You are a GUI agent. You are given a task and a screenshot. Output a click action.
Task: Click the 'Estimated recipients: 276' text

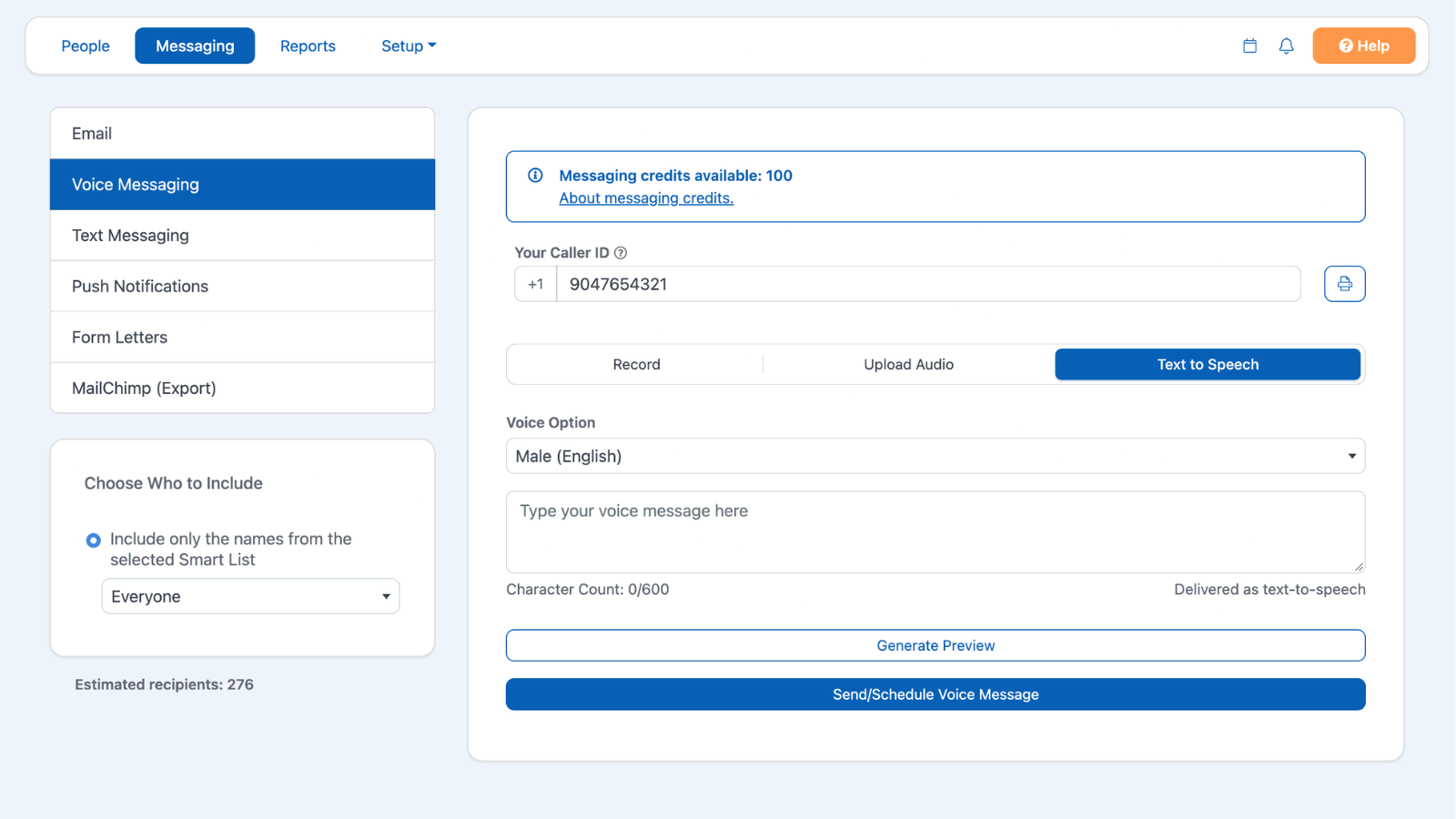click(x=164, y=684)
